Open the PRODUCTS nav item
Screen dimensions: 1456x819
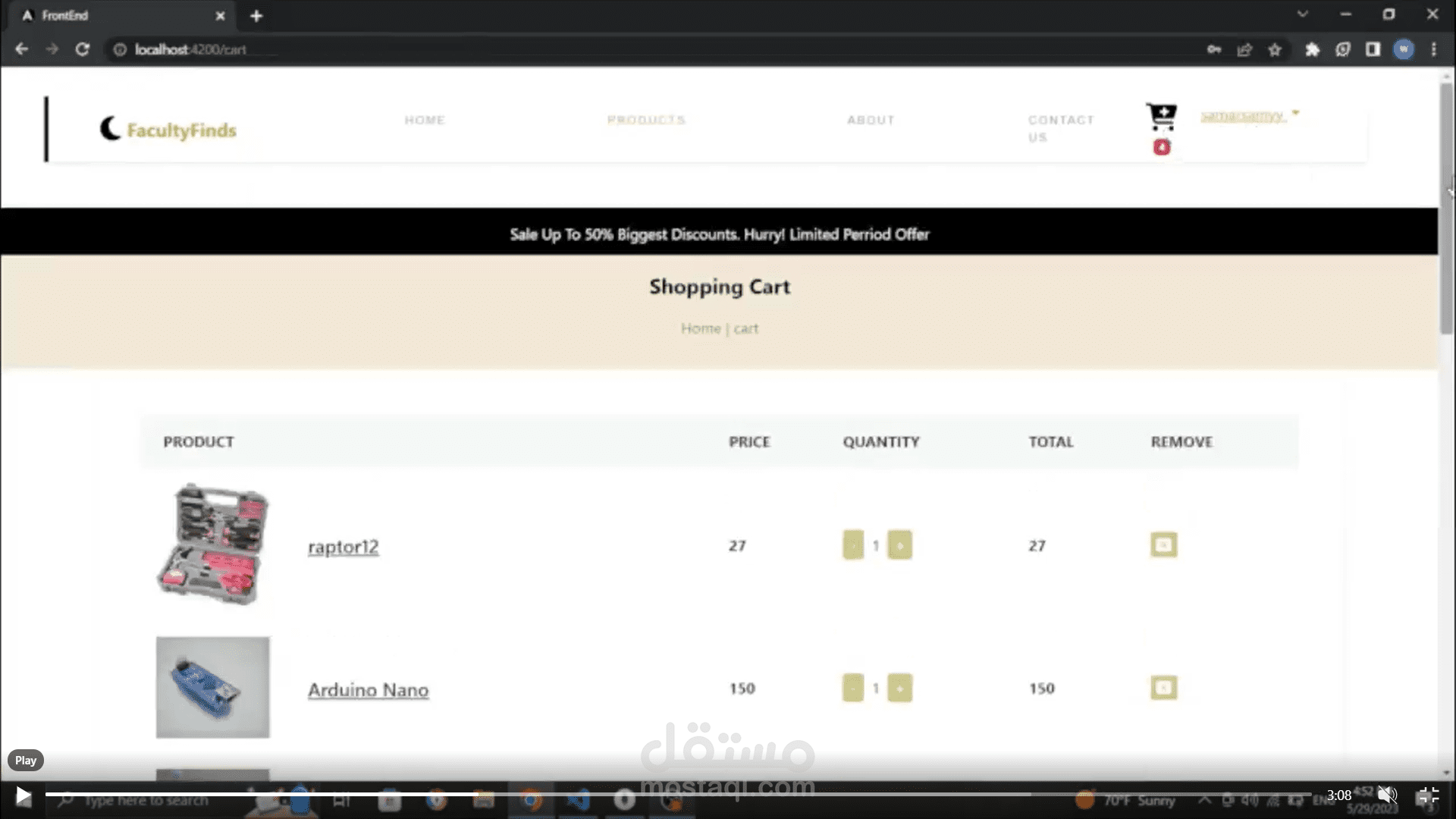tap(646, 120)
